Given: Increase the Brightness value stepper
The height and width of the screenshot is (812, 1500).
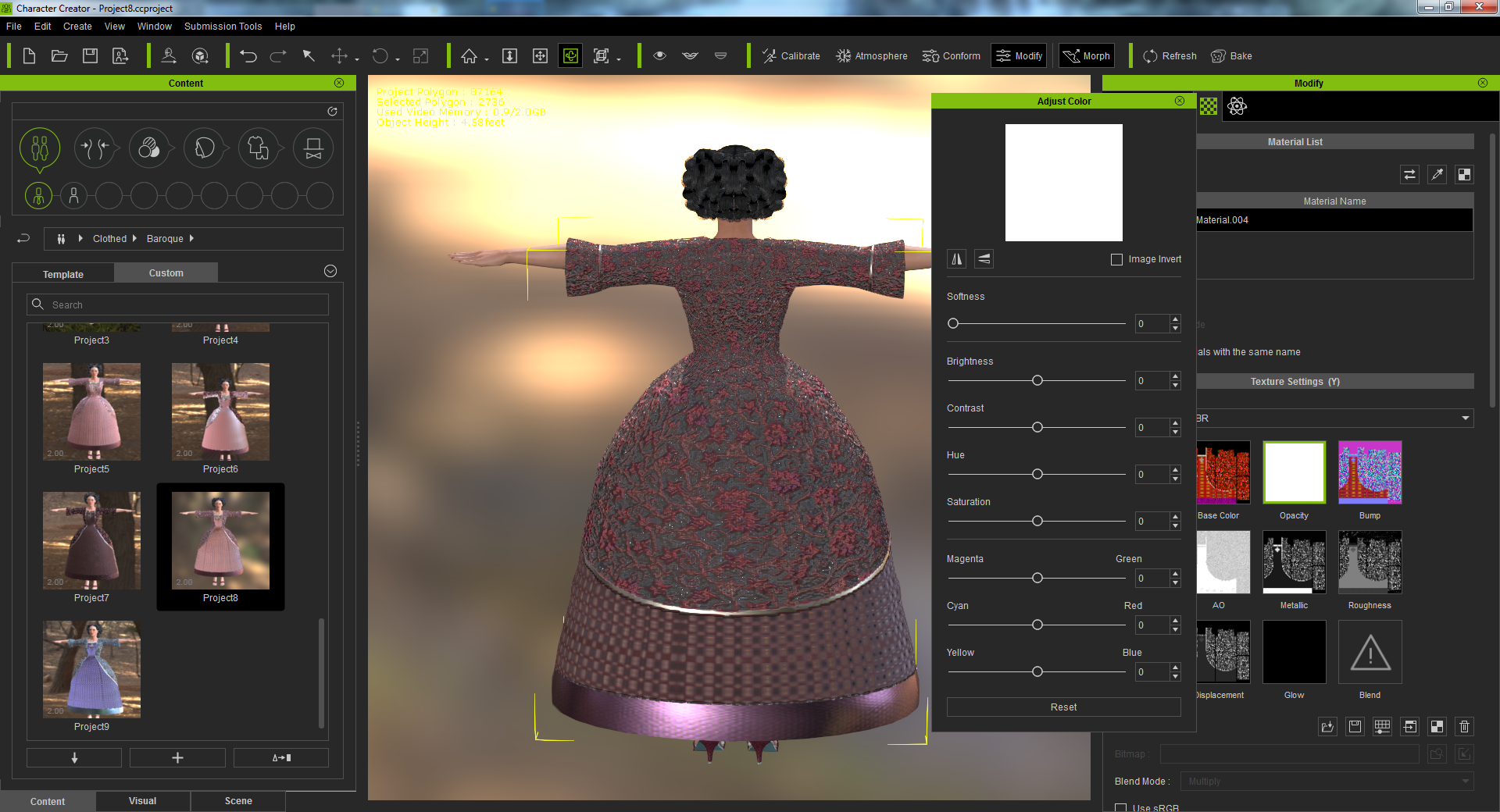Looking at the screenshot, I should tap(1175, 376).
